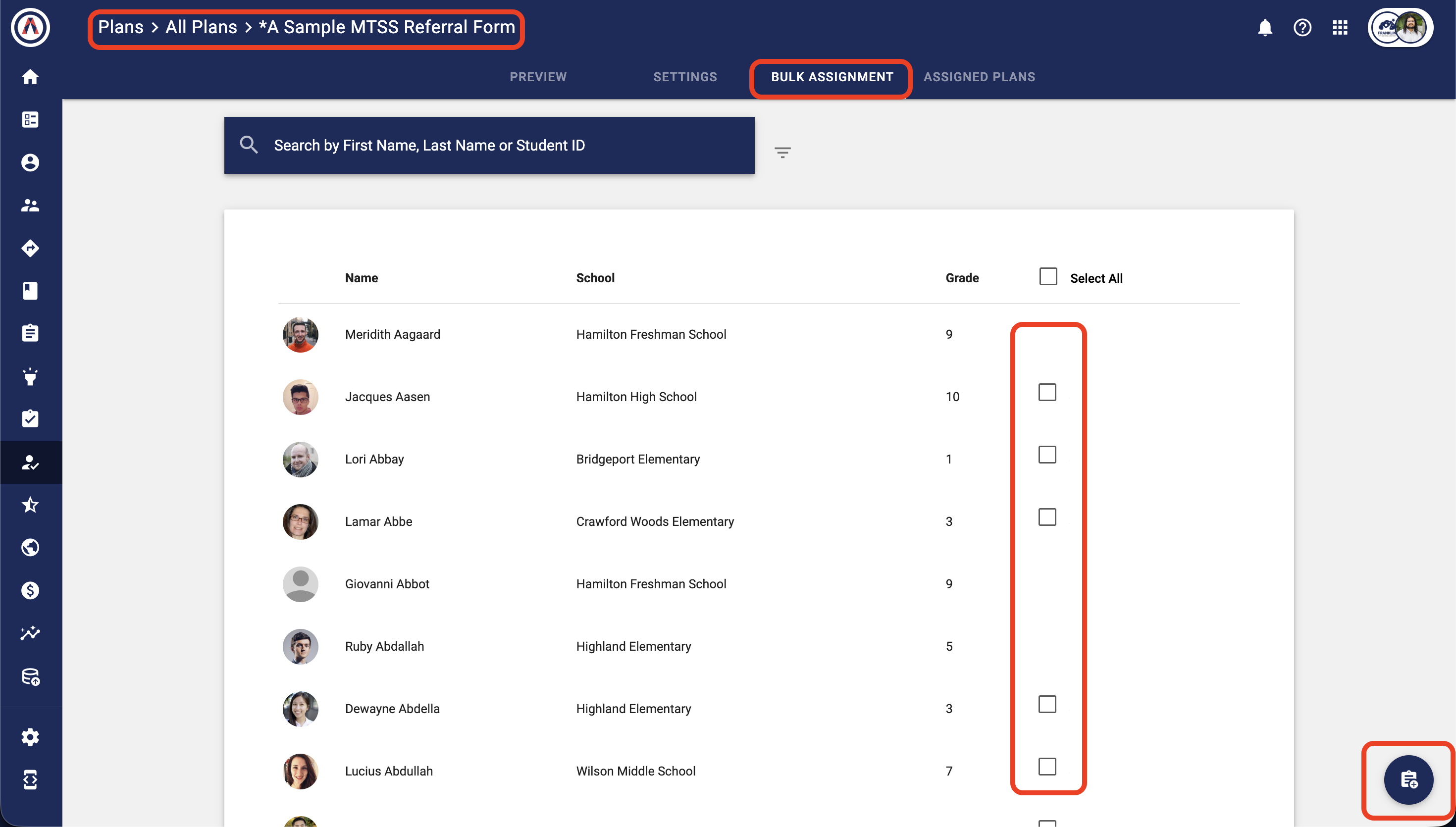
Task: Open the help question mark icon
Action: [x=1302, y=27]
